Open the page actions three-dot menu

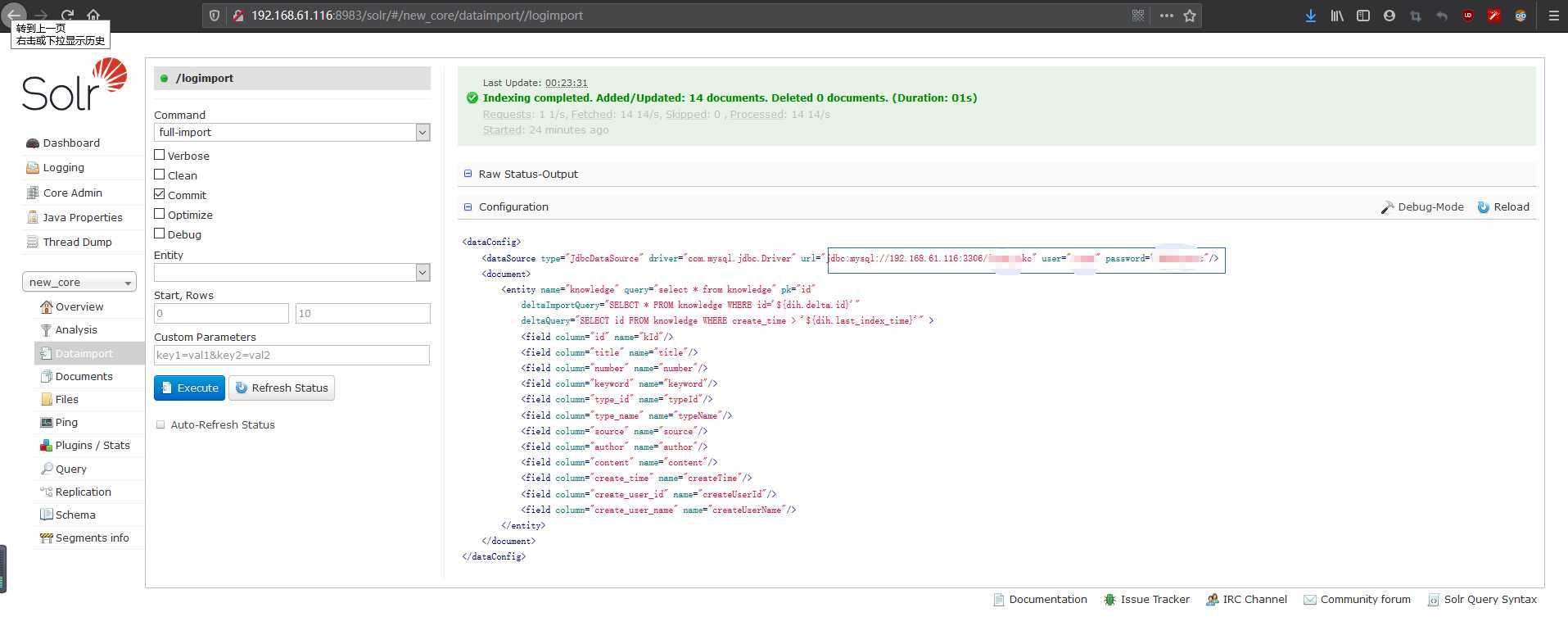pos(1166,16)
